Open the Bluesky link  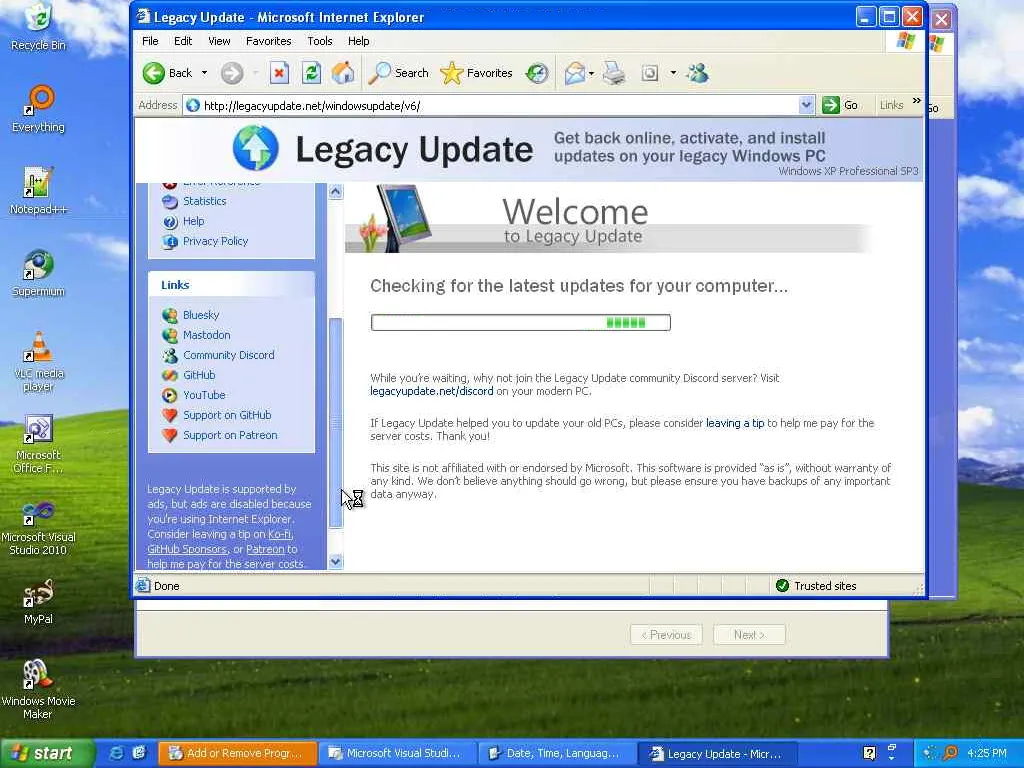(x=201, y=315)
